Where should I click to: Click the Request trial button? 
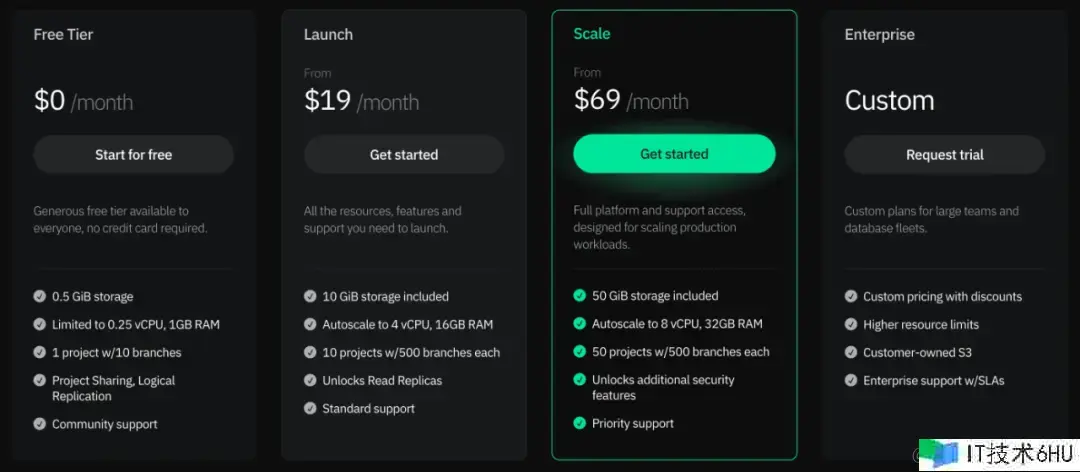944,155
